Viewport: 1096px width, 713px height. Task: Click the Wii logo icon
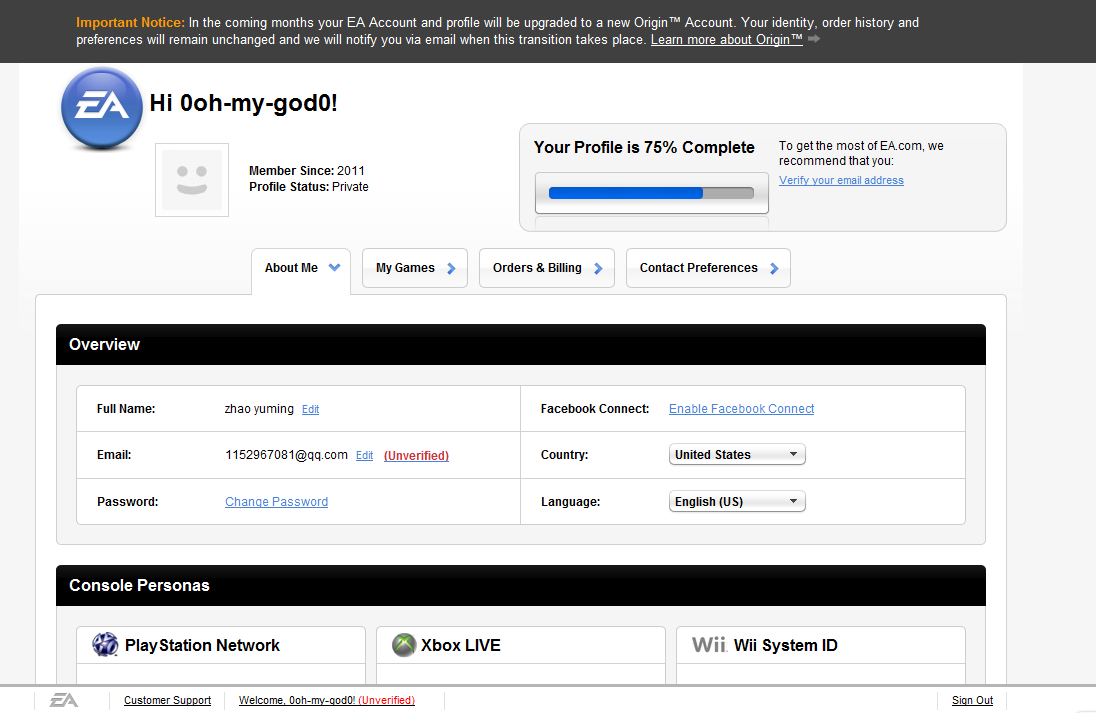point(709,644)
